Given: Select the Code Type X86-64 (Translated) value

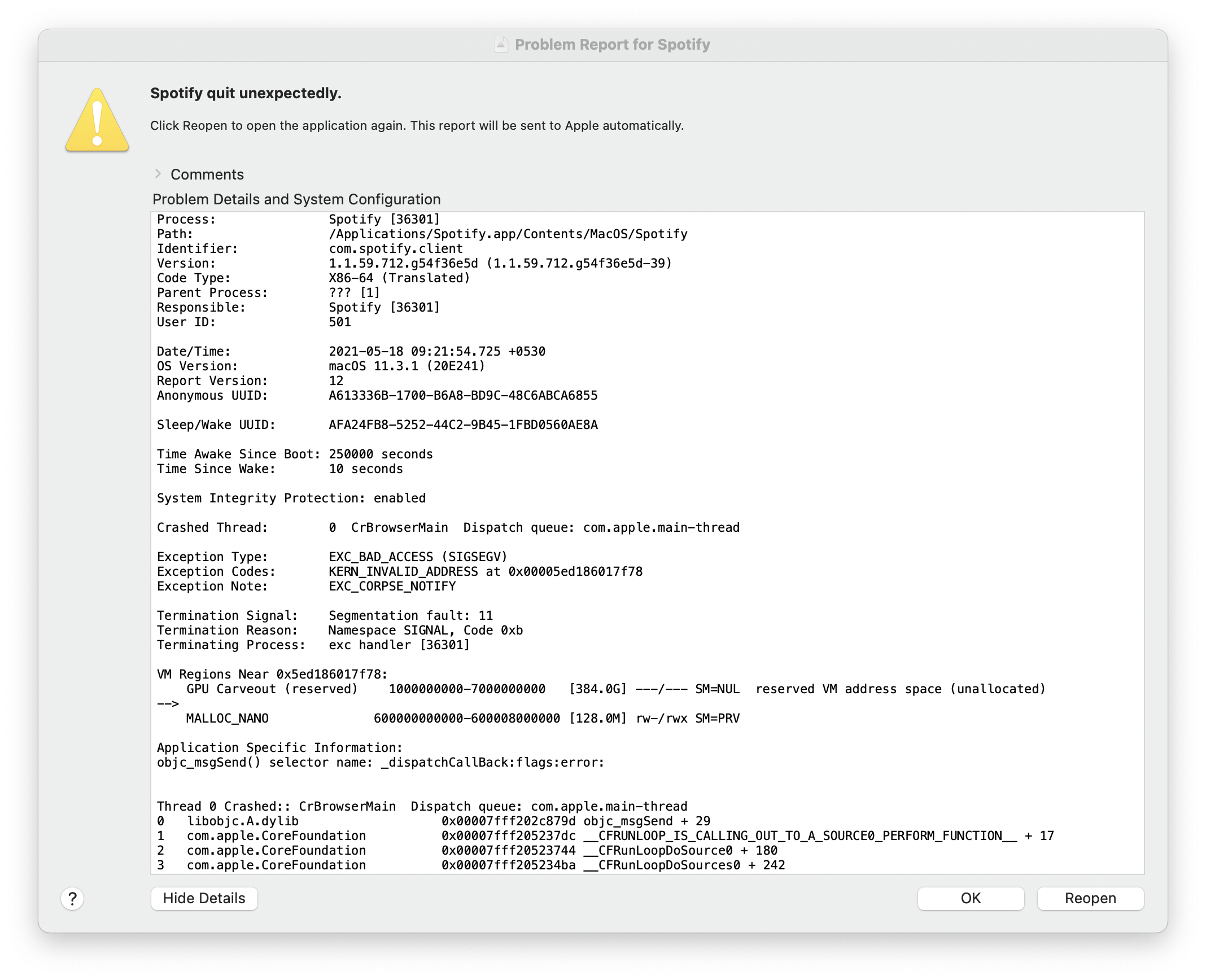Looking at the screenshot, I should click(x=399, y=278).
